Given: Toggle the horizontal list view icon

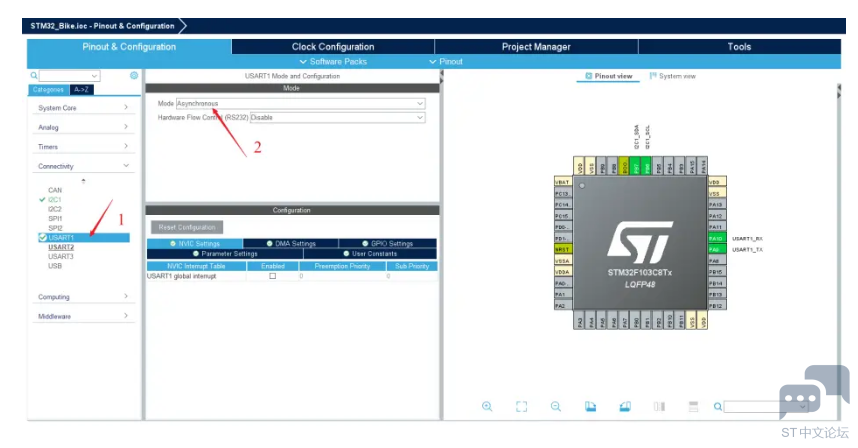Looking at the screenshot, I should point(693,406).
